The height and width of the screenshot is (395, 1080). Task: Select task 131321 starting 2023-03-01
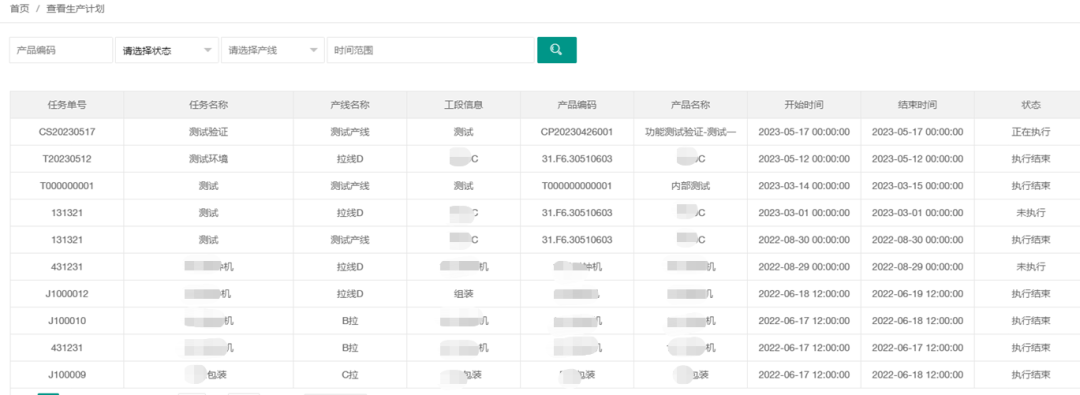pyautogui.click(x=67, y=213)
